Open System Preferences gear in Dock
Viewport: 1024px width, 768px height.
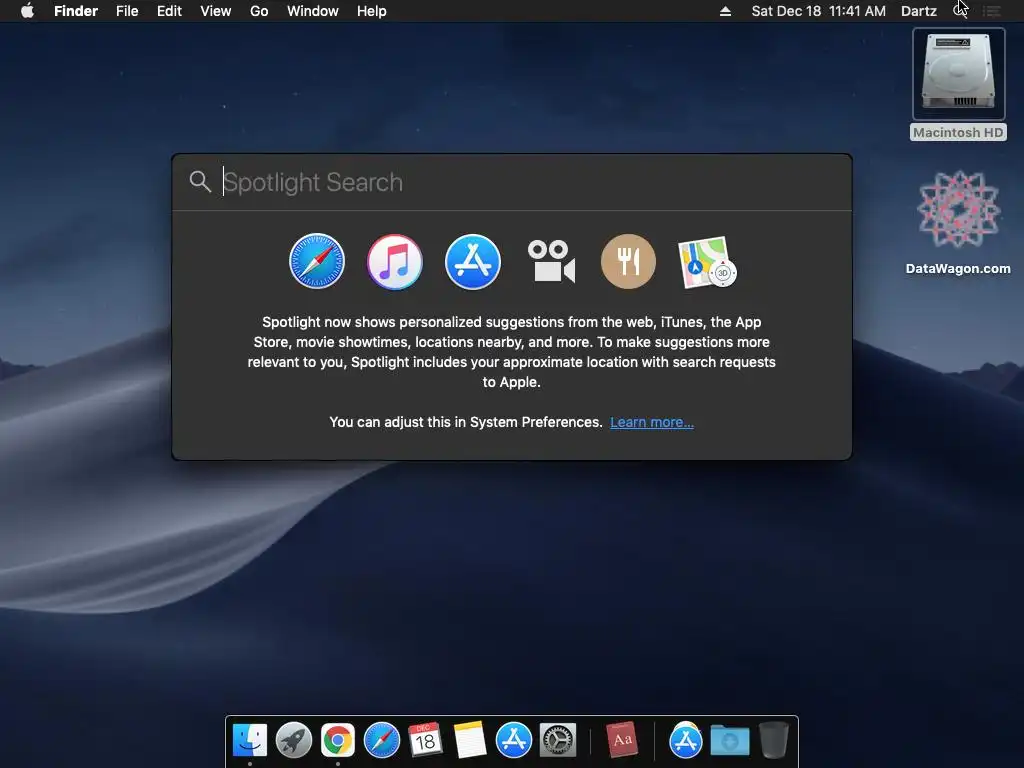558,740
